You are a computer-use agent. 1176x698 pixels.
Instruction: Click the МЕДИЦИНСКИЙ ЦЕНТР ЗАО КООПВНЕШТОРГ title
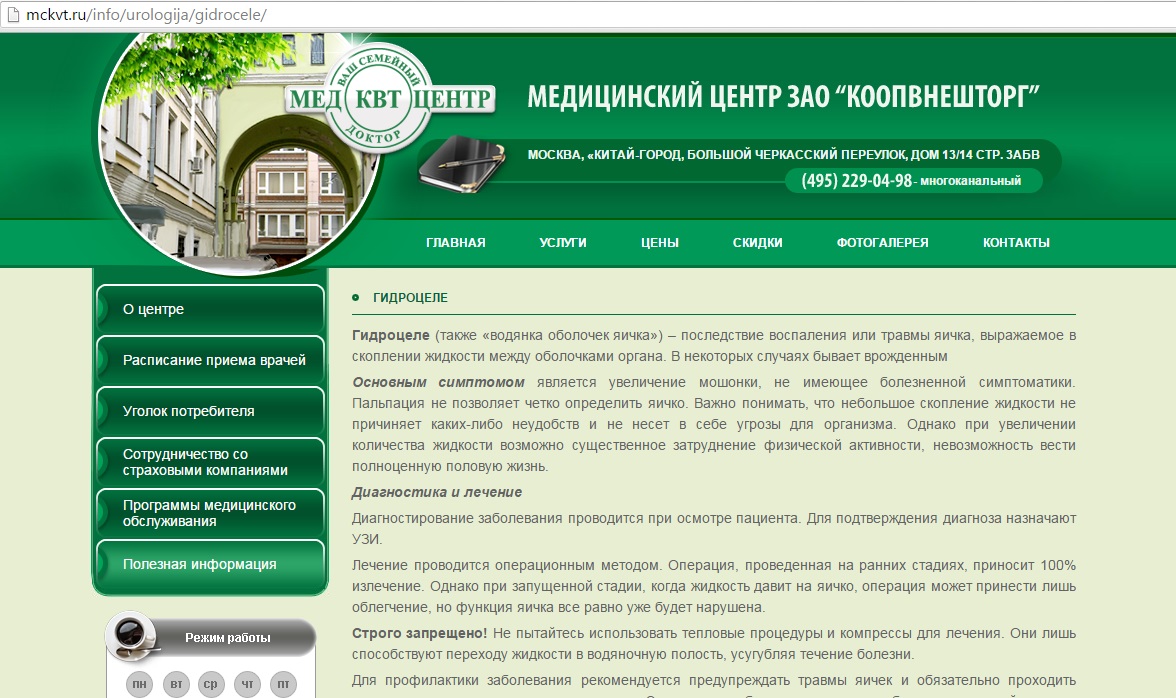click(784, 97)
